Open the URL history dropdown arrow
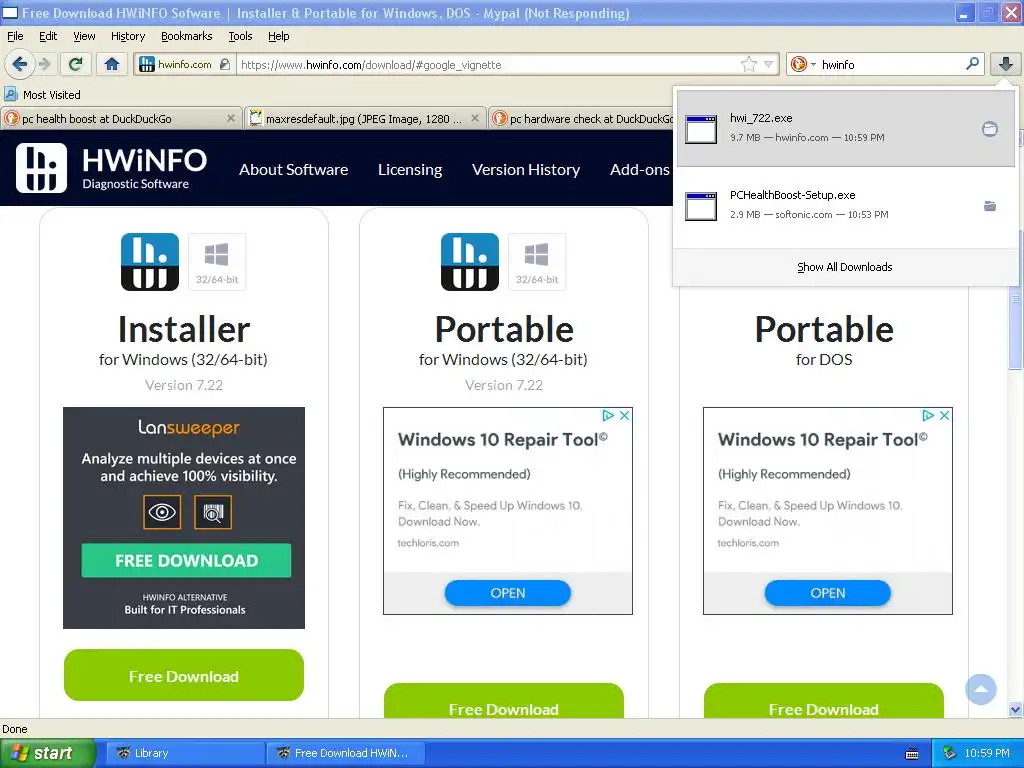Screen dimensions: 1024x768 point(769,64)
